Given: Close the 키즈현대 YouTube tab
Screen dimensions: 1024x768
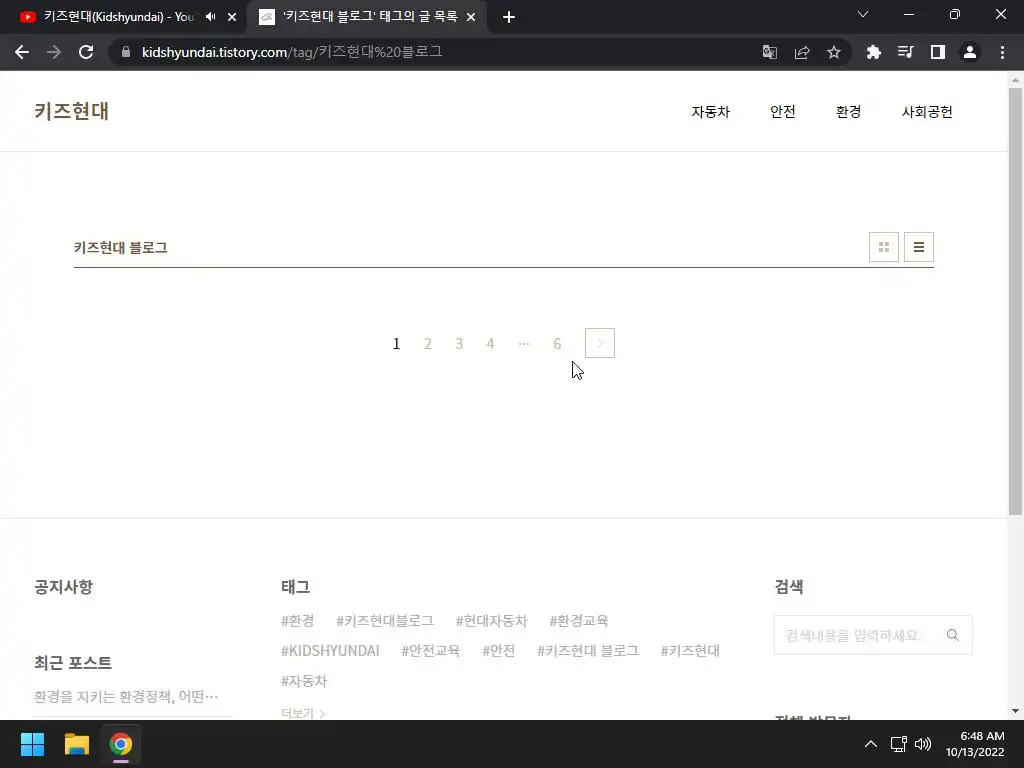Looking at the screenshot, I should point(232,17).
